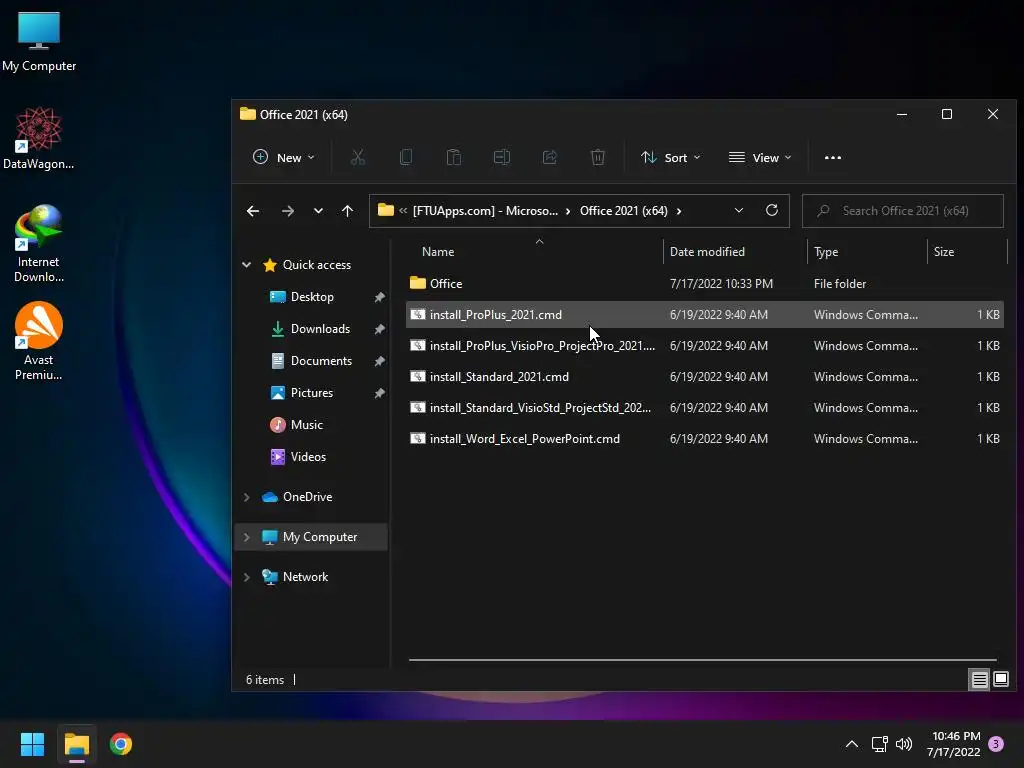Select Avast Premium desktop shortcut
This screenshot has width=1024, height=768.
click(39, 341)
